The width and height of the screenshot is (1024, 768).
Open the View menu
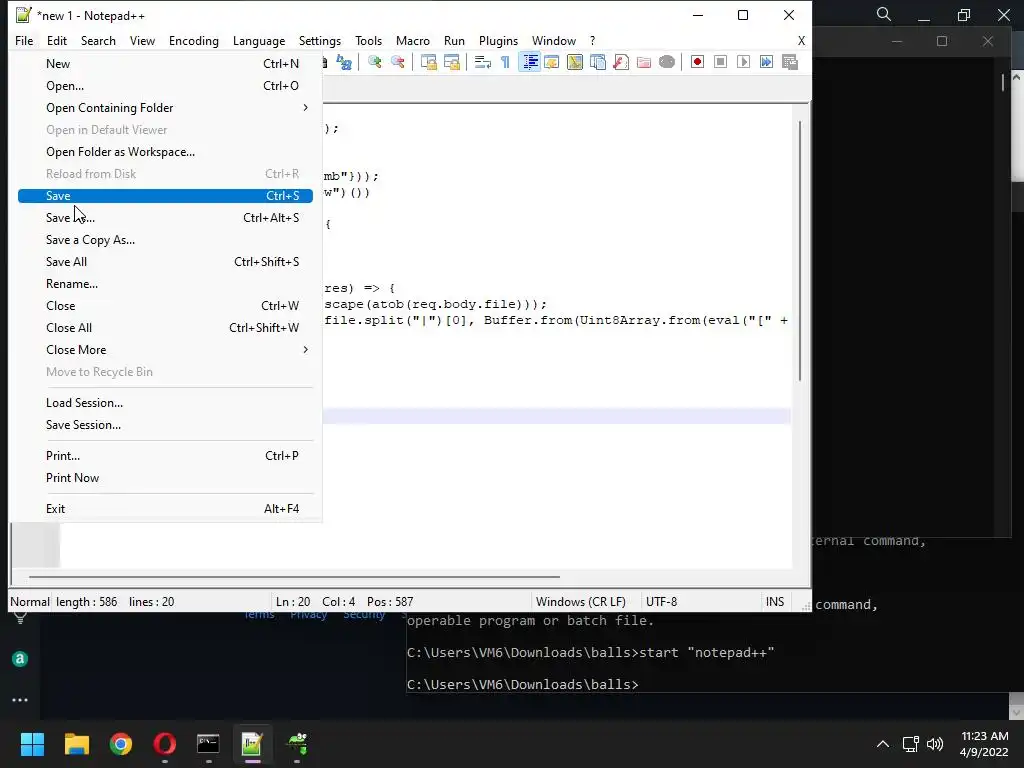(x=142, y=40)
